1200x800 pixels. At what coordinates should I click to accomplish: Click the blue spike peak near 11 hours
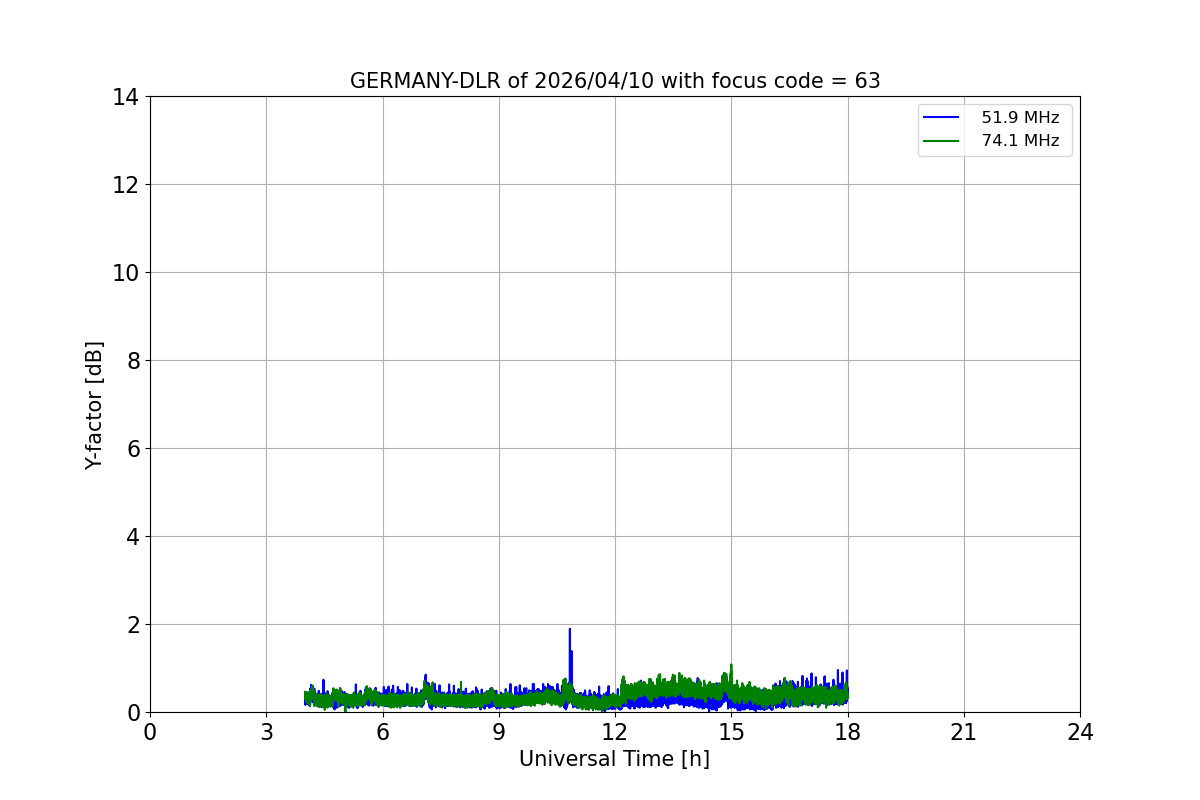pyautogui.click(x=570, y=630)
